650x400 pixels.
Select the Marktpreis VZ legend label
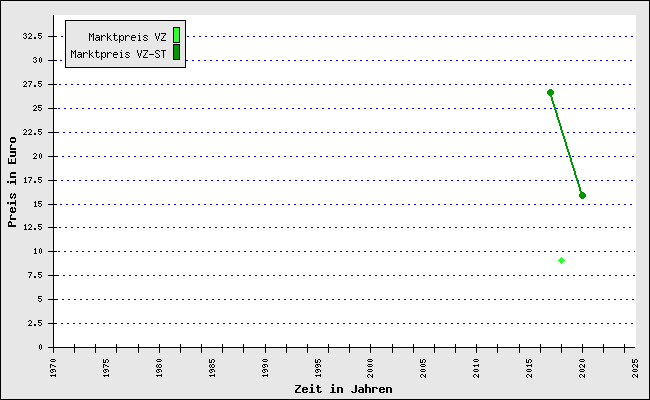(x=127, y=37)
